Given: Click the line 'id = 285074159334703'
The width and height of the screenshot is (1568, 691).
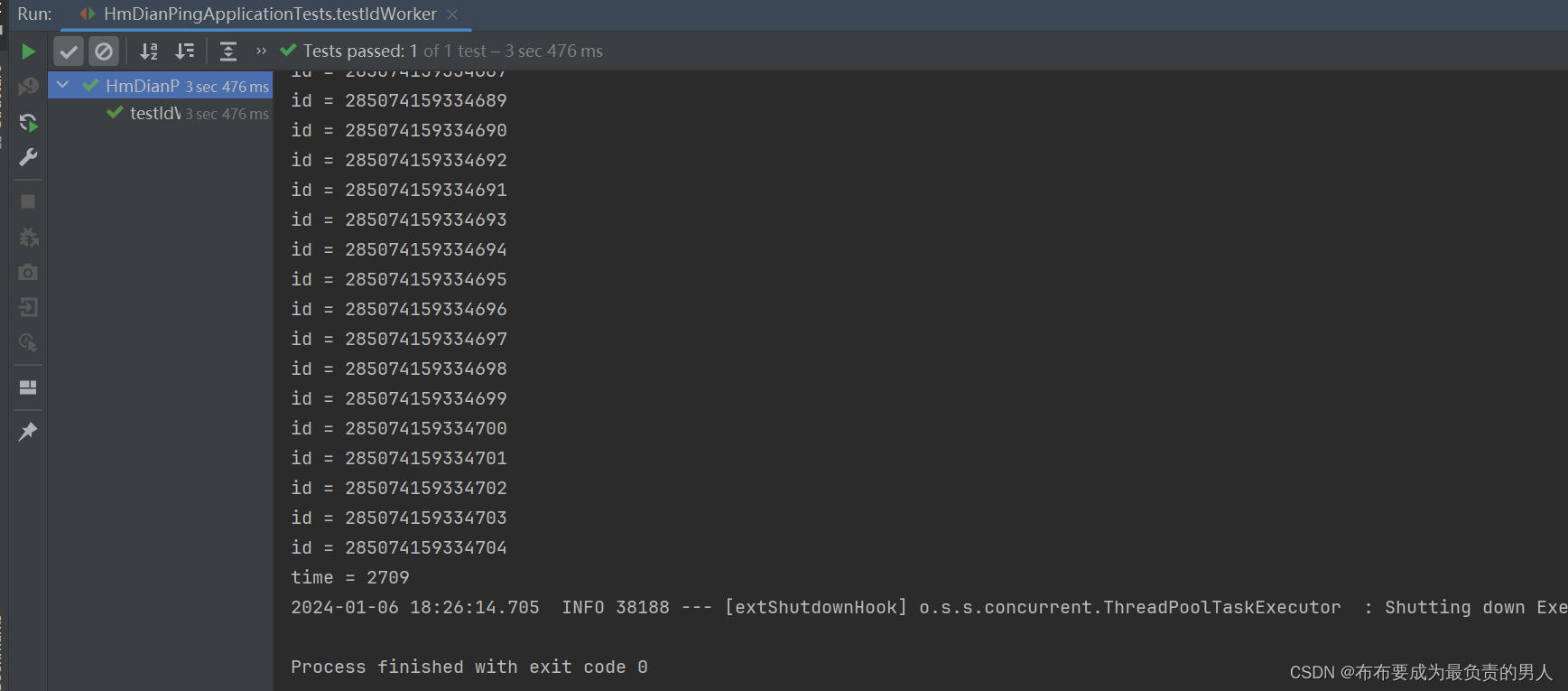Looking at the screenshot, I should 399,518.
